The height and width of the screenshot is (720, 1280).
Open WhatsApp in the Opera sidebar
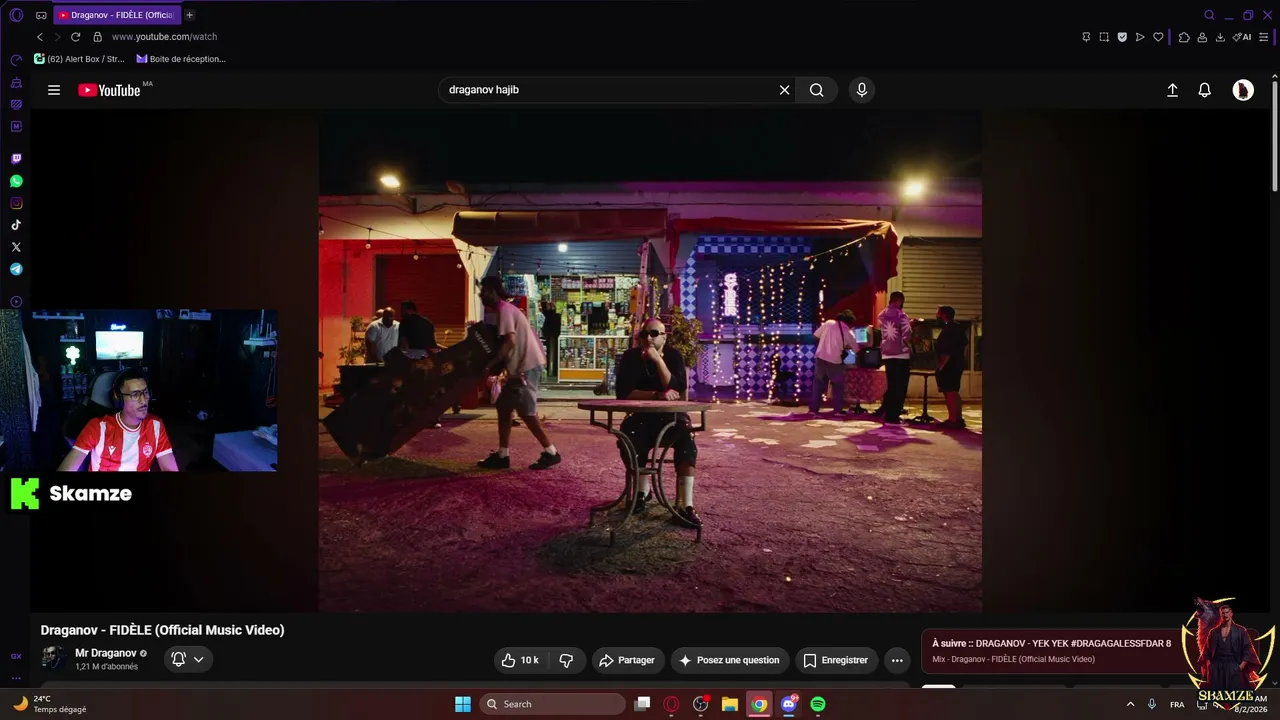[x=16, y=181]
